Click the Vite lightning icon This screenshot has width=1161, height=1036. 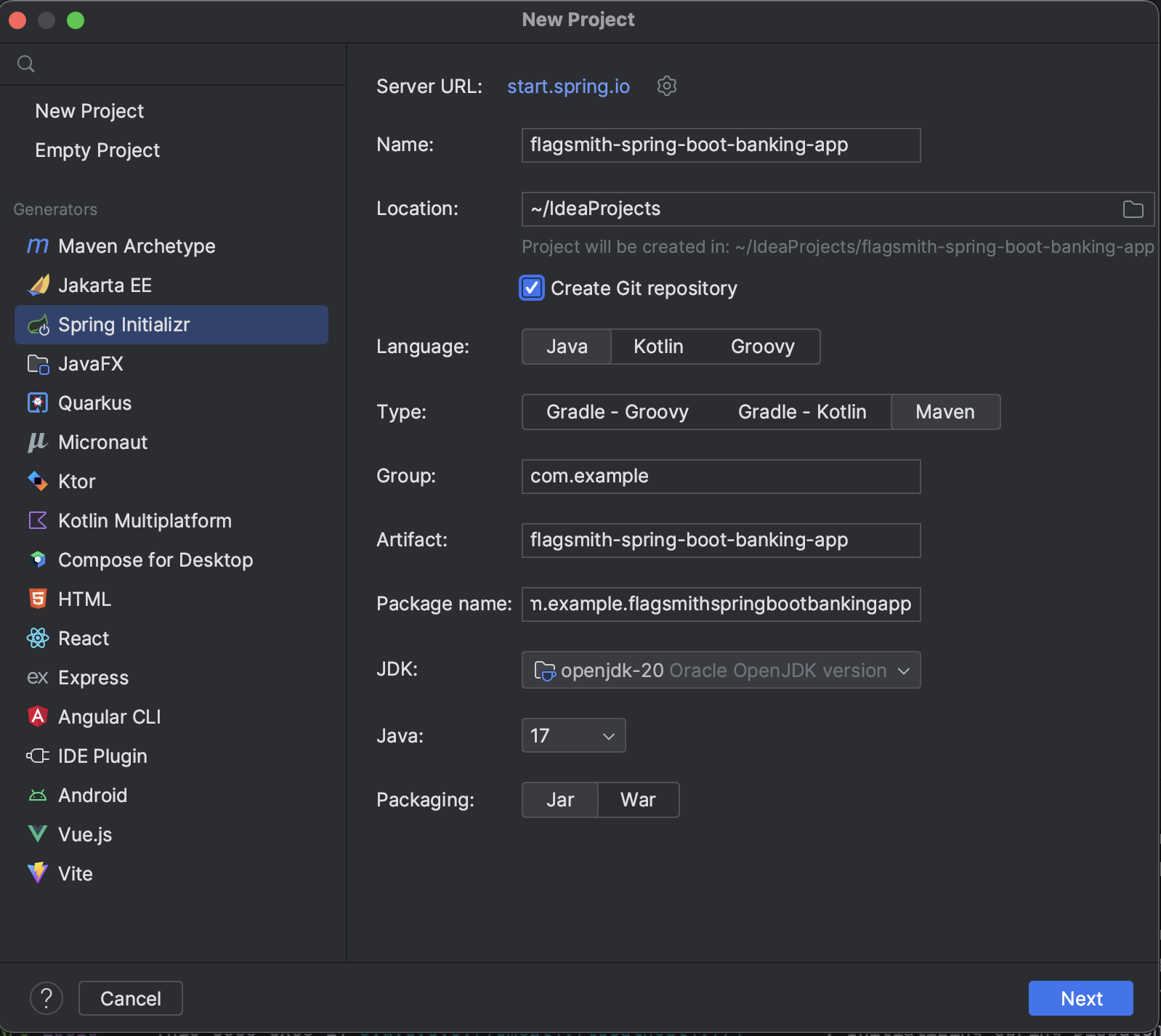point(38,873)
